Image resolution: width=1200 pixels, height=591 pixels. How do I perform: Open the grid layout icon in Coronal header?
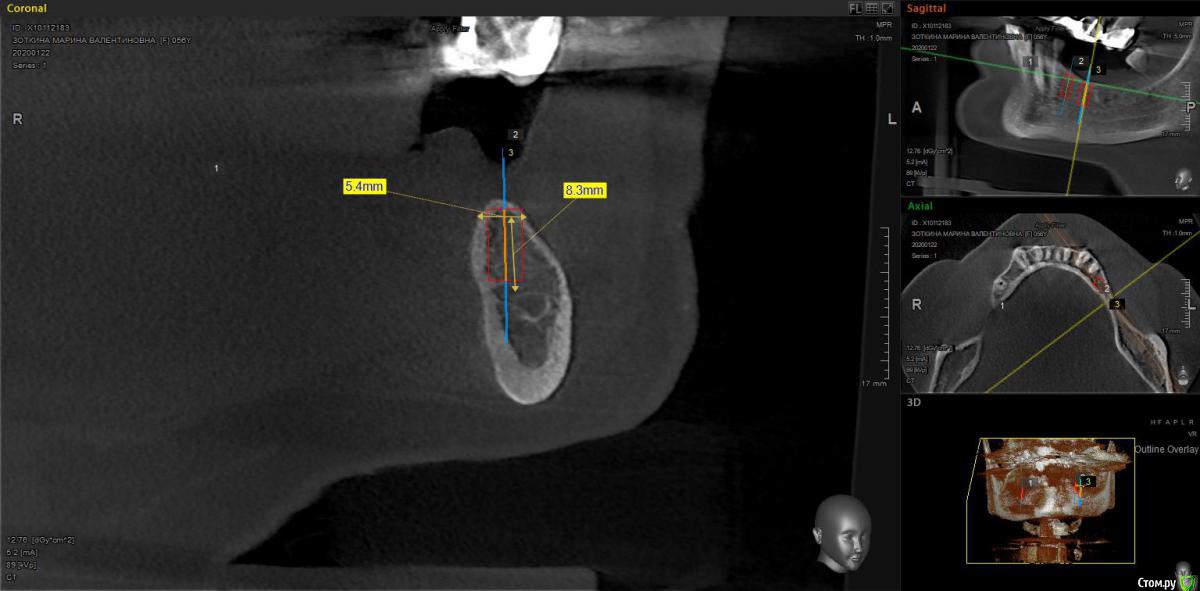click(871, 8)
